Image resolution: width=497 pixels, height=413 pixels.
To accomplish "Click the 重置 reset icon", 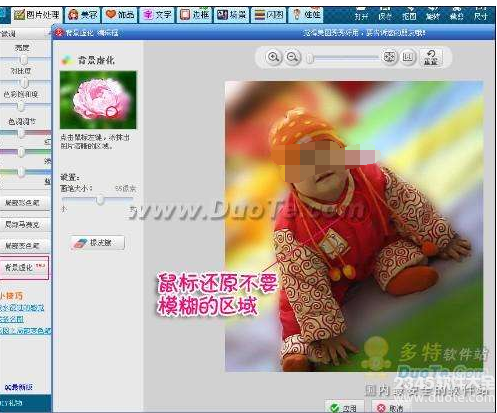I will coord(430,58).
